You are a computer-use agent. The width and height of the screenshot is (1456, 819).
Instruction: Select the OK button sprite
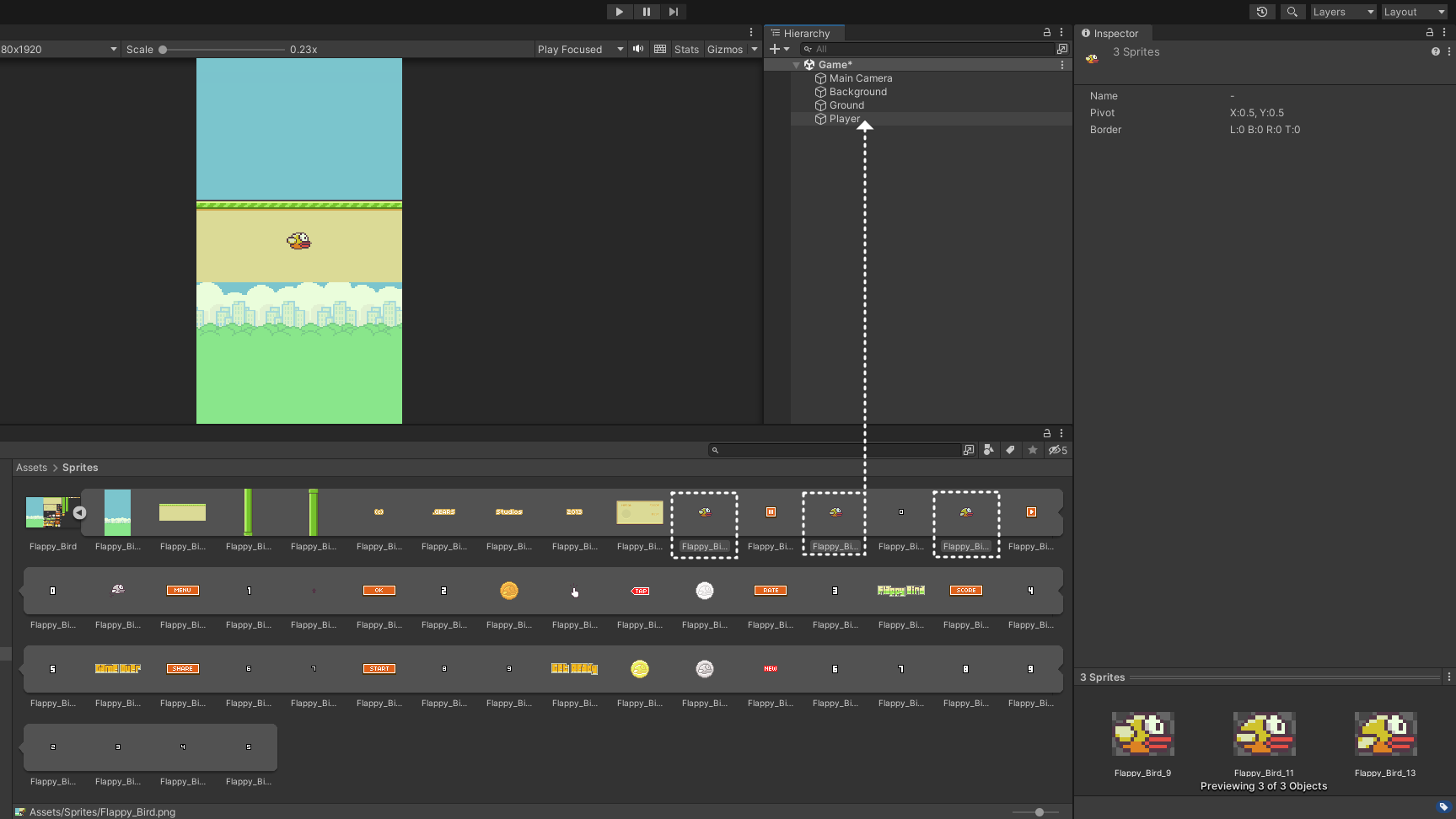(379, 591)
